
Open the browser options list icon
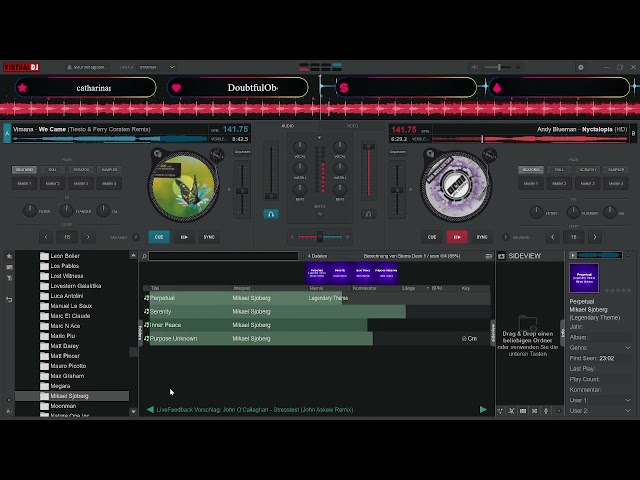point(489,256)
